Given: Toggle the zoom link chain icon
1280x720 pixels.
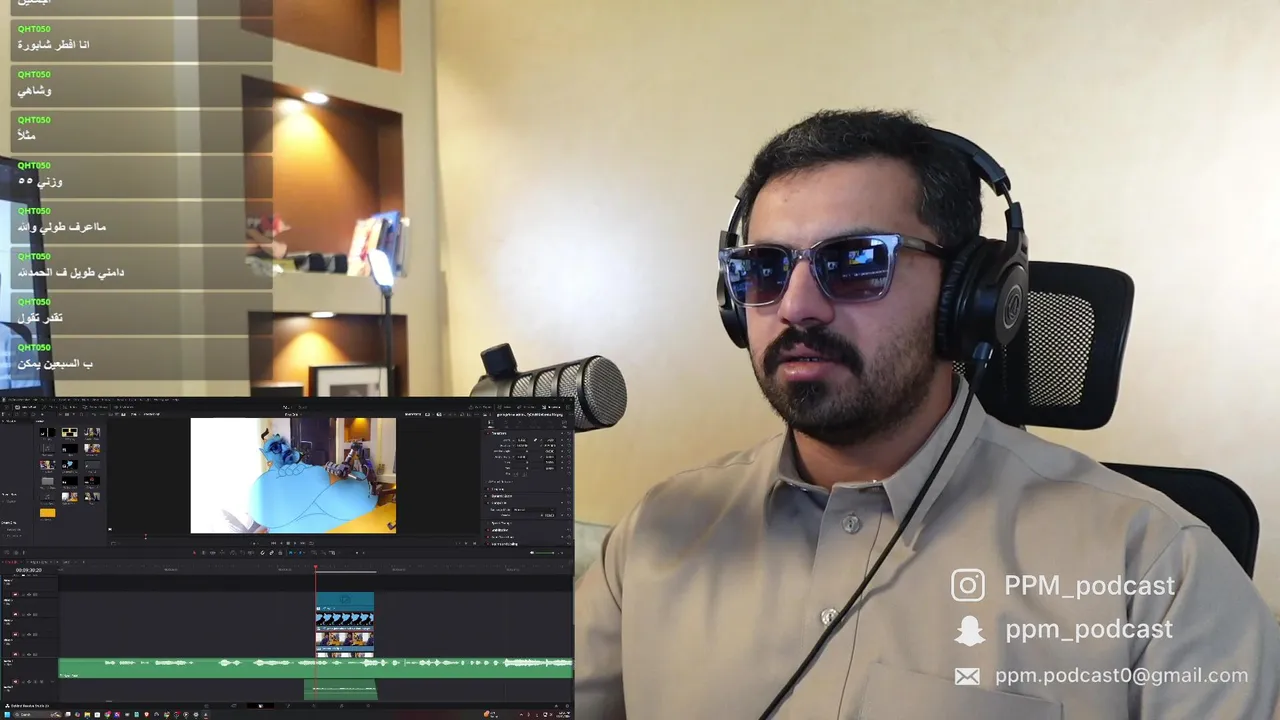Looking at the screenshot, I should click(536, 440).
